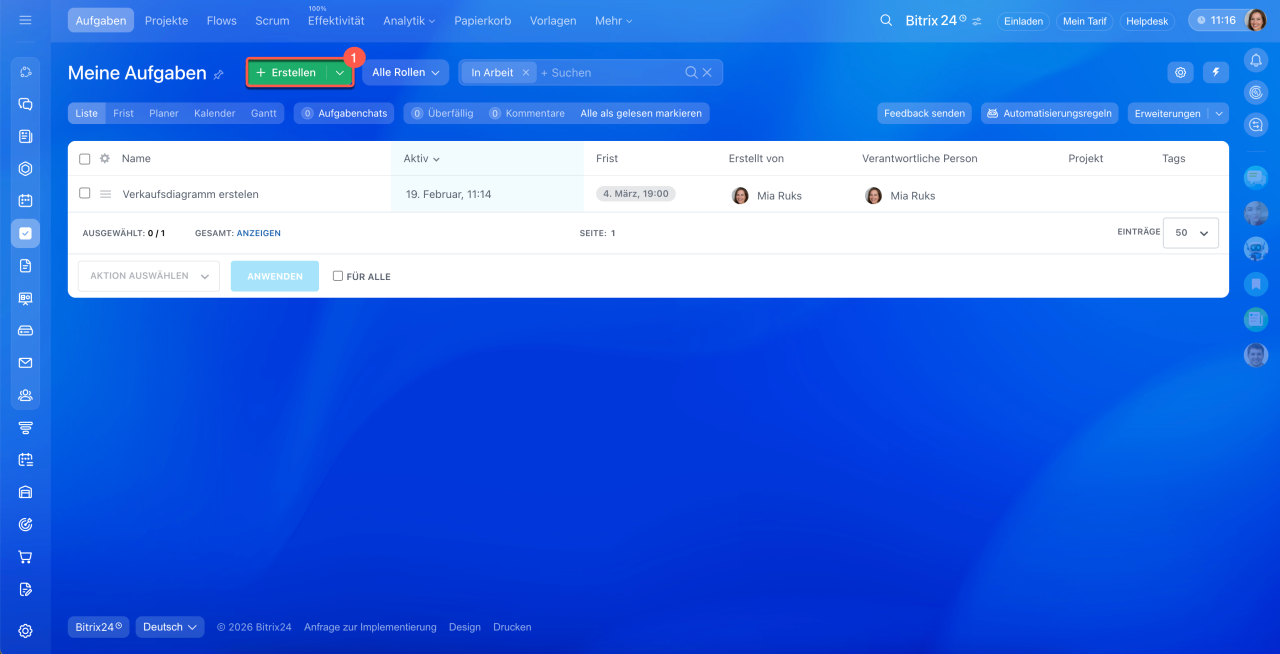Switch to the Projekte tab

[x=166, y=20]
